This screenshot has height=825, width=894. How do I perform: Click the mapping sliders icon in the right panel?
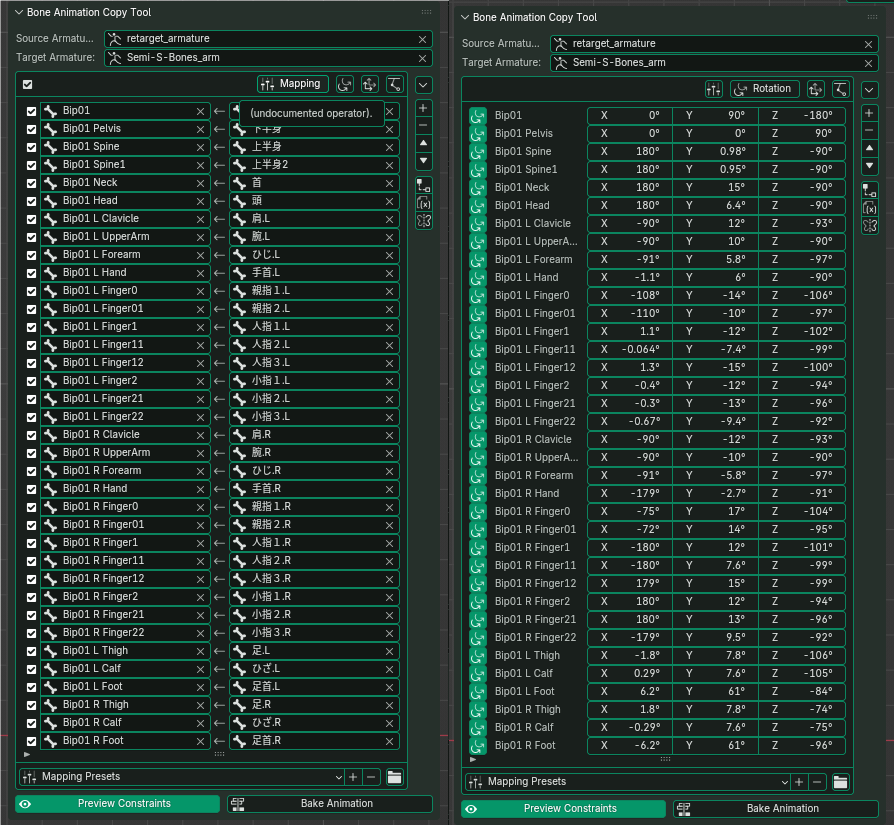pos(714,89)
